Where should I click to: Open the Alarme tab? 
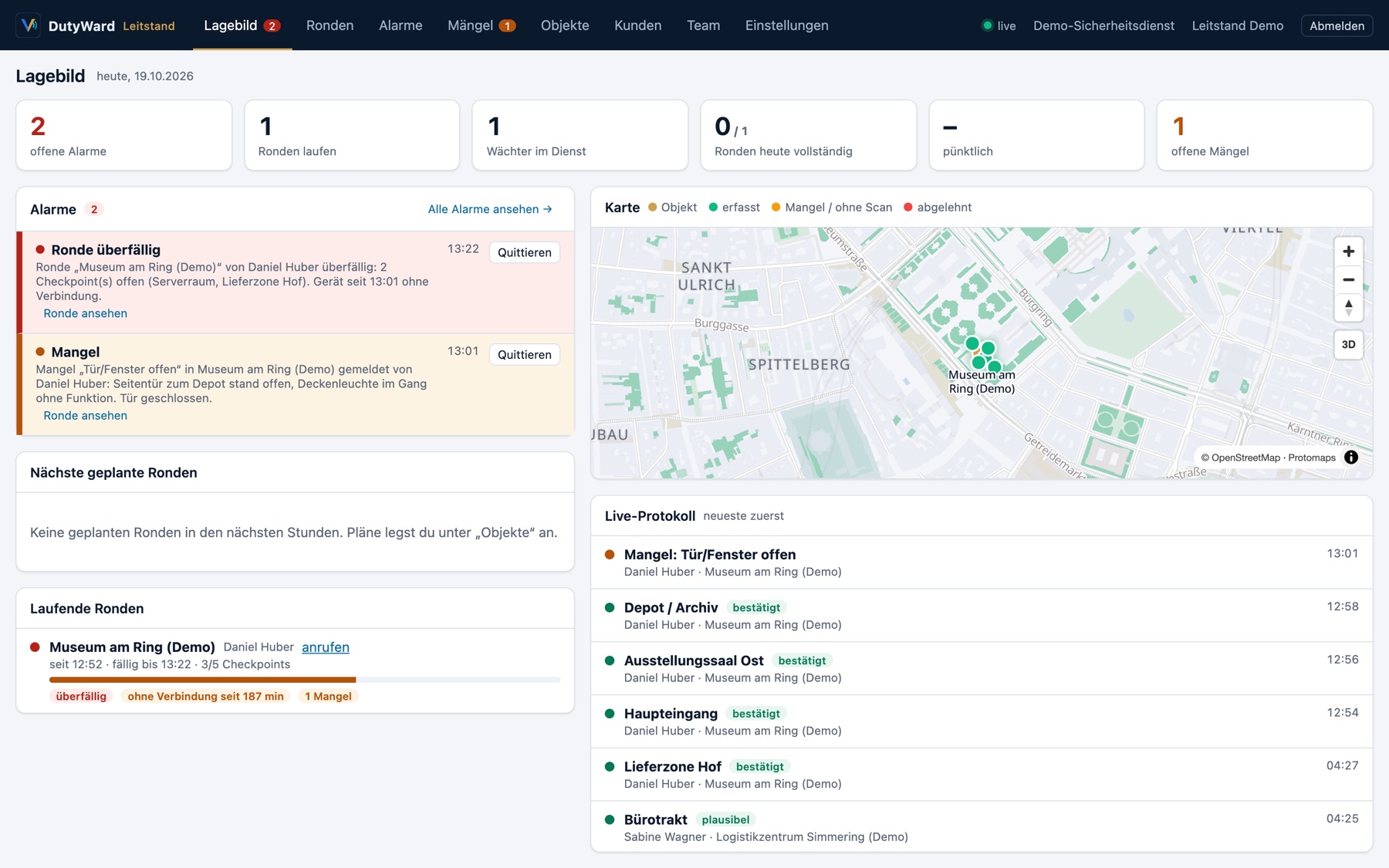pyautogui.click(x=400, y=25)
